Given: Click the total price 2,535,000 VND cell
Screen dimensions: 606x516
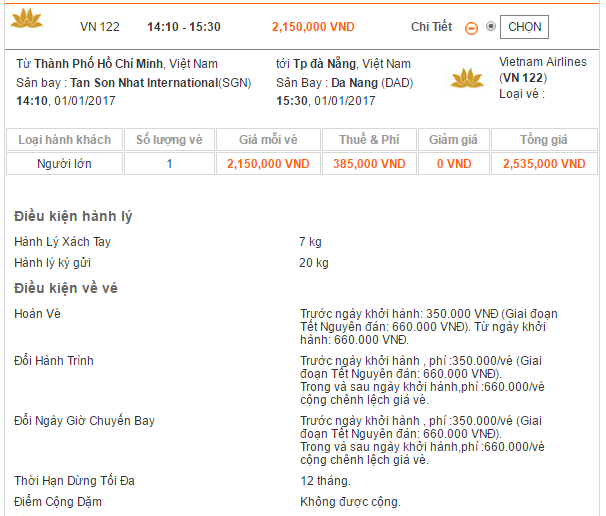Looking at the screenshot, I should click(544, 163).
